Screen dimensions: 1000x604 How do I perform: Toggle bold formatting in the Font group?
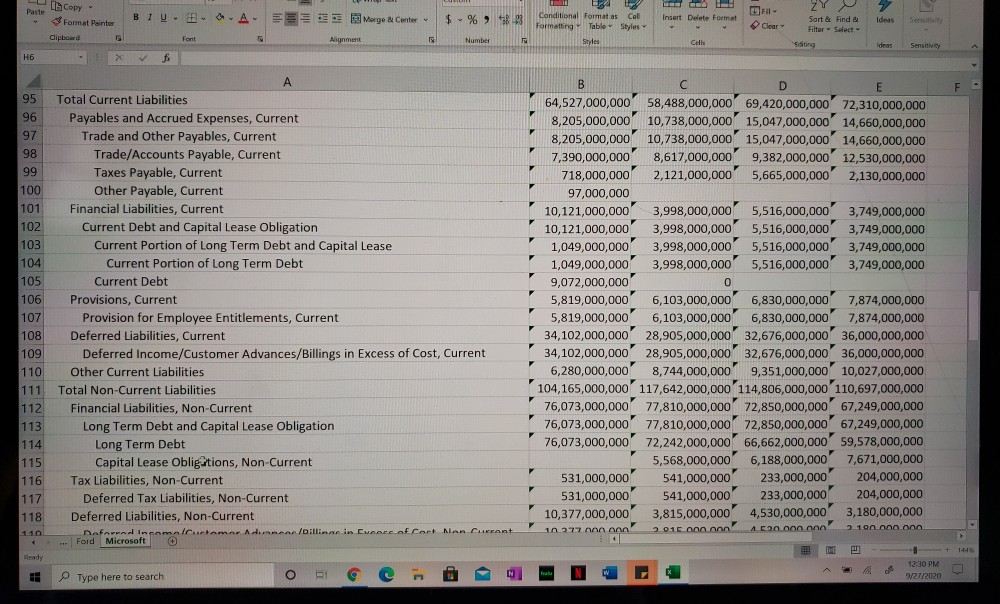(136, 18)
